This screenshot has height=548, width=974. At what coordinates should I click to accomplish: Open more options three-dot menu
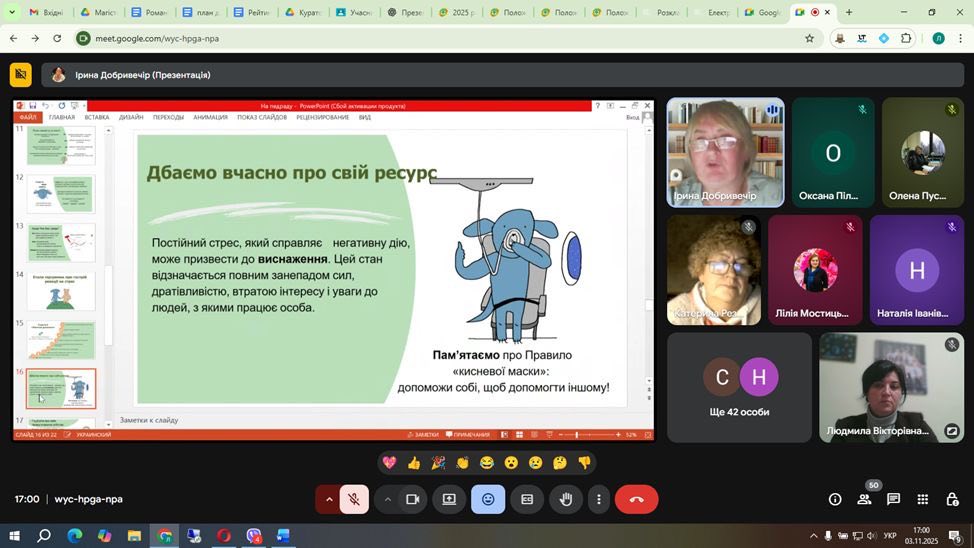point(599,499)
